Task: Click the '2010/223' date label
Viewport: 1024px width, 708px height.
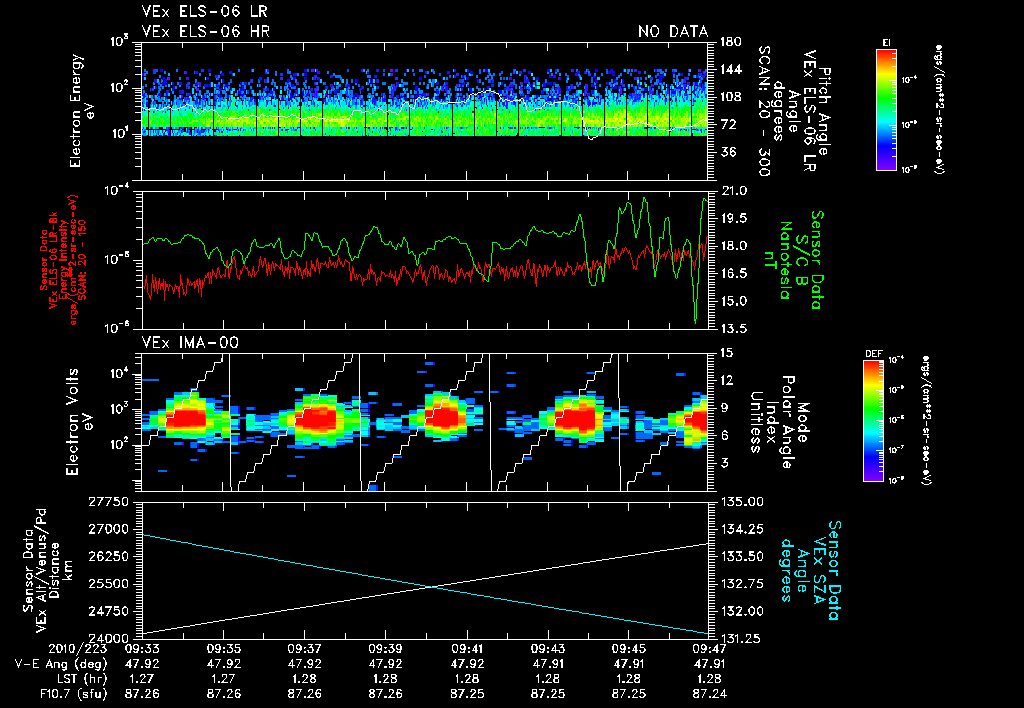Action: (x=78, y=649)
